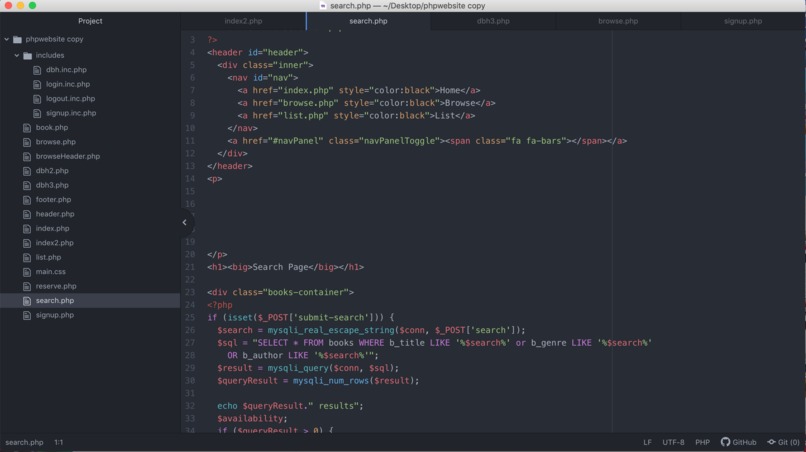Click the green macOS zoom window button
806x452 pixels.
(x=32, y=5)
